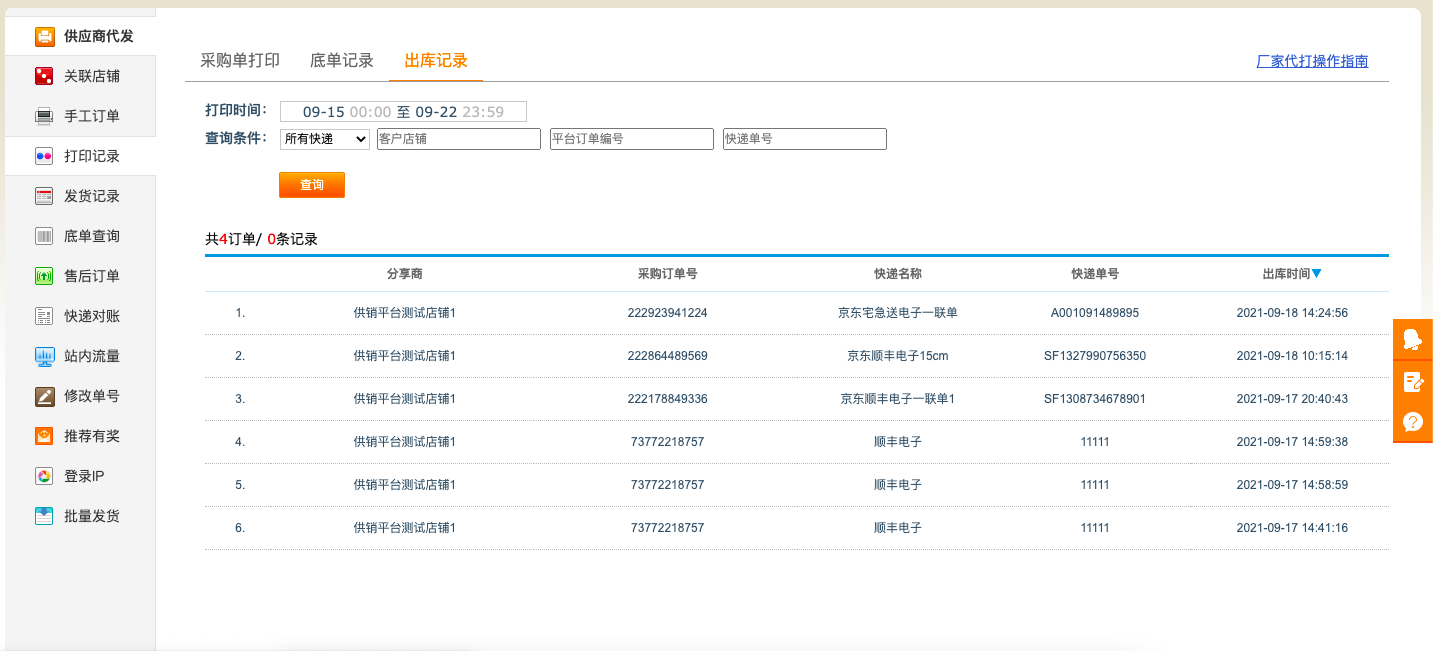Click the 手工订单 printer icon

coord(44,116)
